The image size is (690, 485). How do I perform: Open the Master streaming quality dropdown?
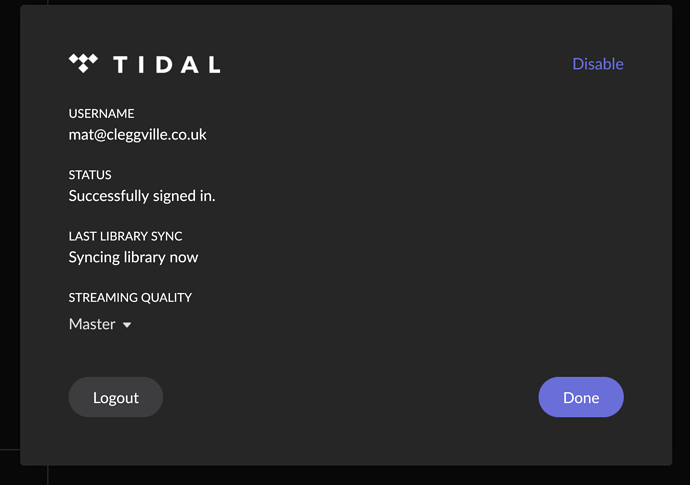coord(100,324)
